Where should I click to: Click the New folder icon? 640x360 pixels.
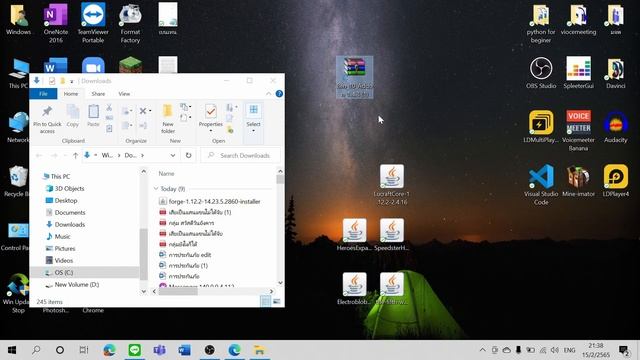point(168,111)
